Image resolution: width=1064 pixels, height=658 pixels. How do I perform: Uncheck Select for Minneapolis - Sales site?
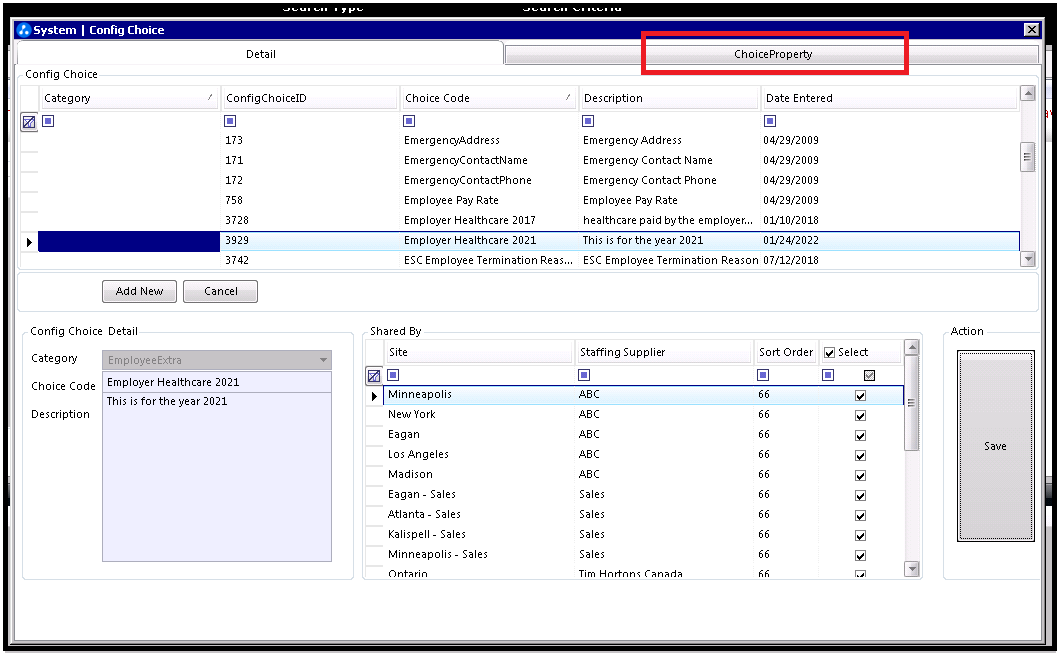click(x=860, y=556)
